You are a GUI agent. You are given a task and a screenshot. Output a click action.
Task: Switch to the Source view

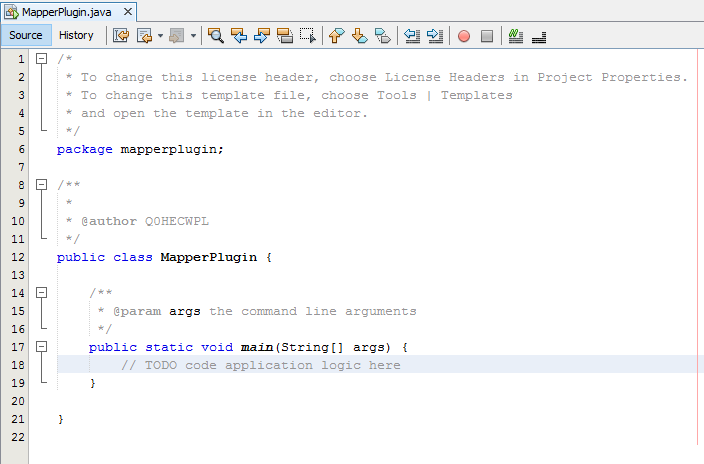[26, 35]
